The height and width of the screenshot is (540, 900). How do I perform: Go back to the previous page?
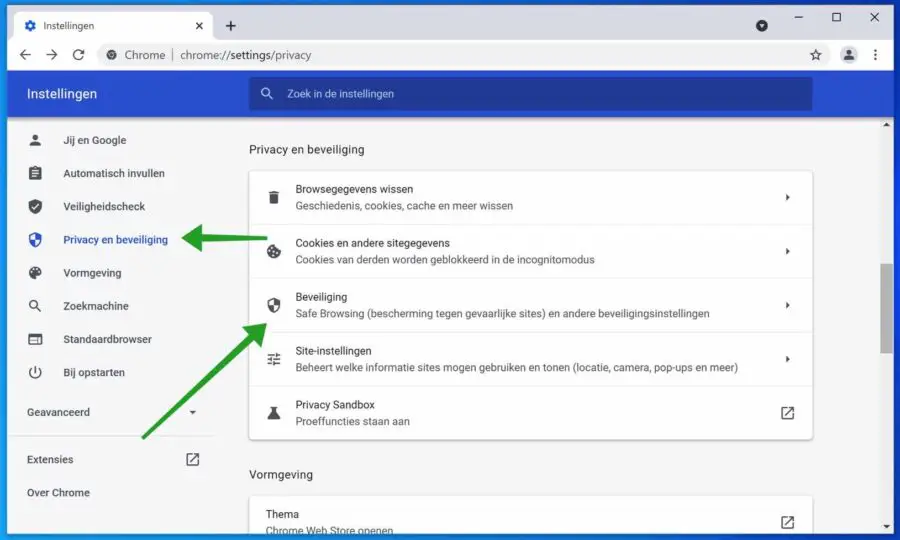tap(25, 55)
